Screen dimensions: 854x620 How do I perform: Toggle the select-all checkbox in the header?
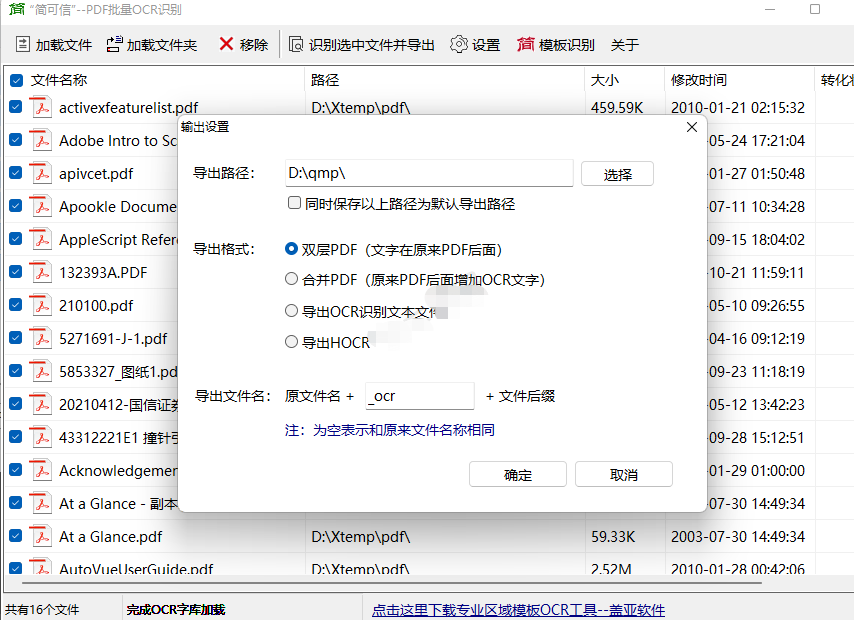[x=16, y=80]
